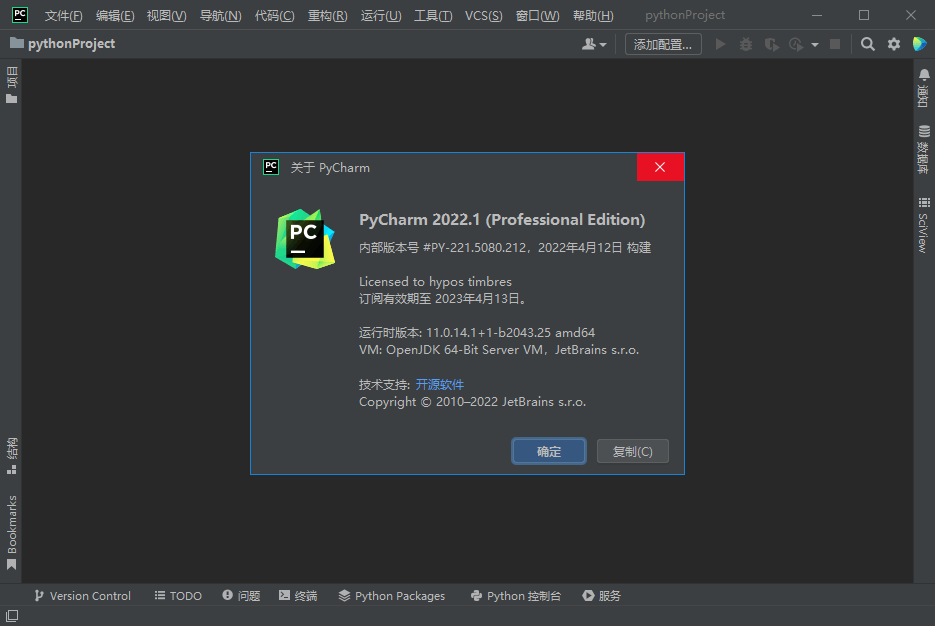Click the 复制(C) button
Screen dimensions: 935x626
[x=632, y=451]
